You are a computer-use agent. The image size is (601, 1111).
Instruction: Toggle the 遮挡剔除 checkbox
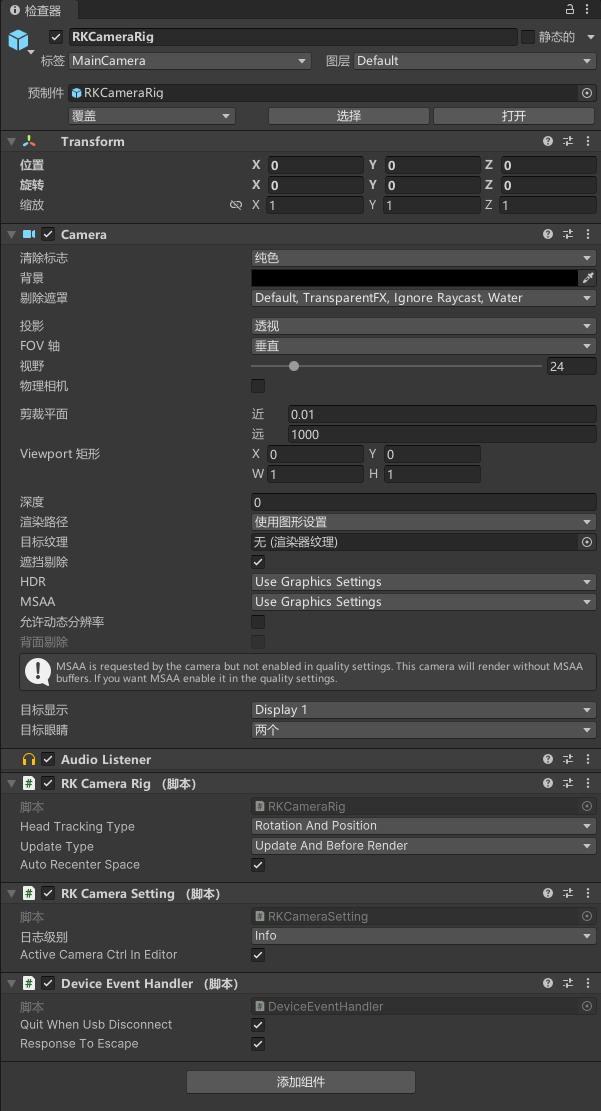pyautogui.click(x=258, y=562)
